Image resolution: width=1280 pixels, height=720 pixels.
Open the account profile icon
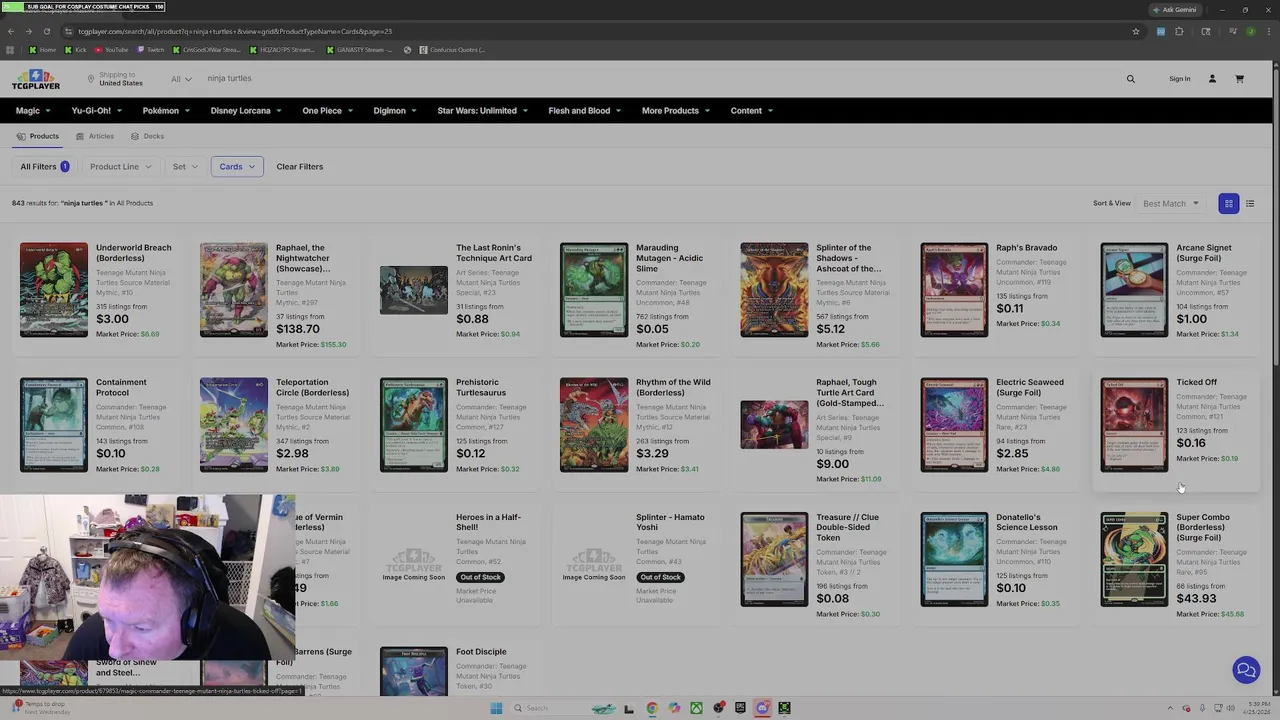(1212, 79)
